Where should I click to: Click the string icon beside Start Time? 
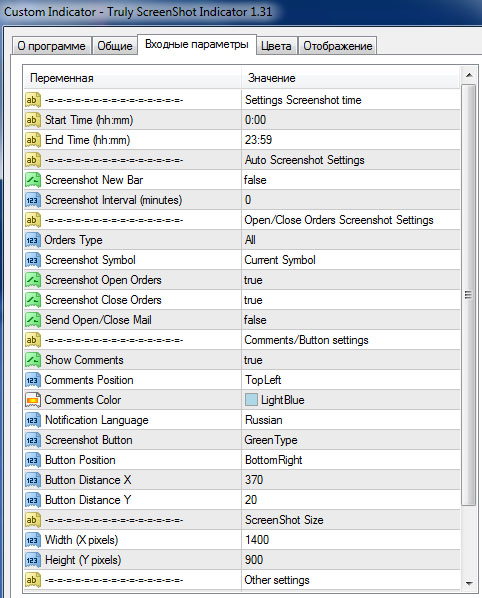click(32, 120)
